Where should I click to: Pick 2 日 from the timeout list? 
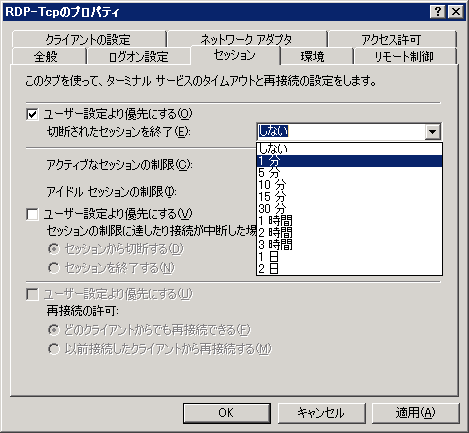pos(349,269)
